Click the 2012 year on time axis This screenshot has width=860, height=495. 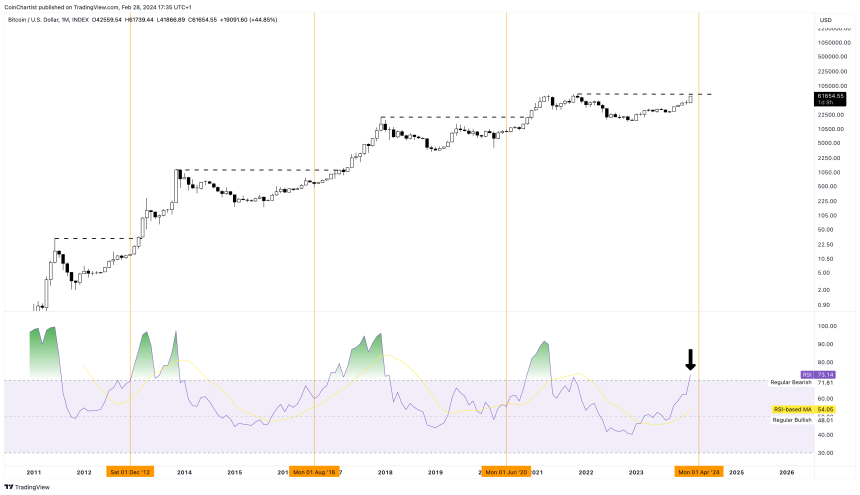pyautogui.click(x=84, y=473)
